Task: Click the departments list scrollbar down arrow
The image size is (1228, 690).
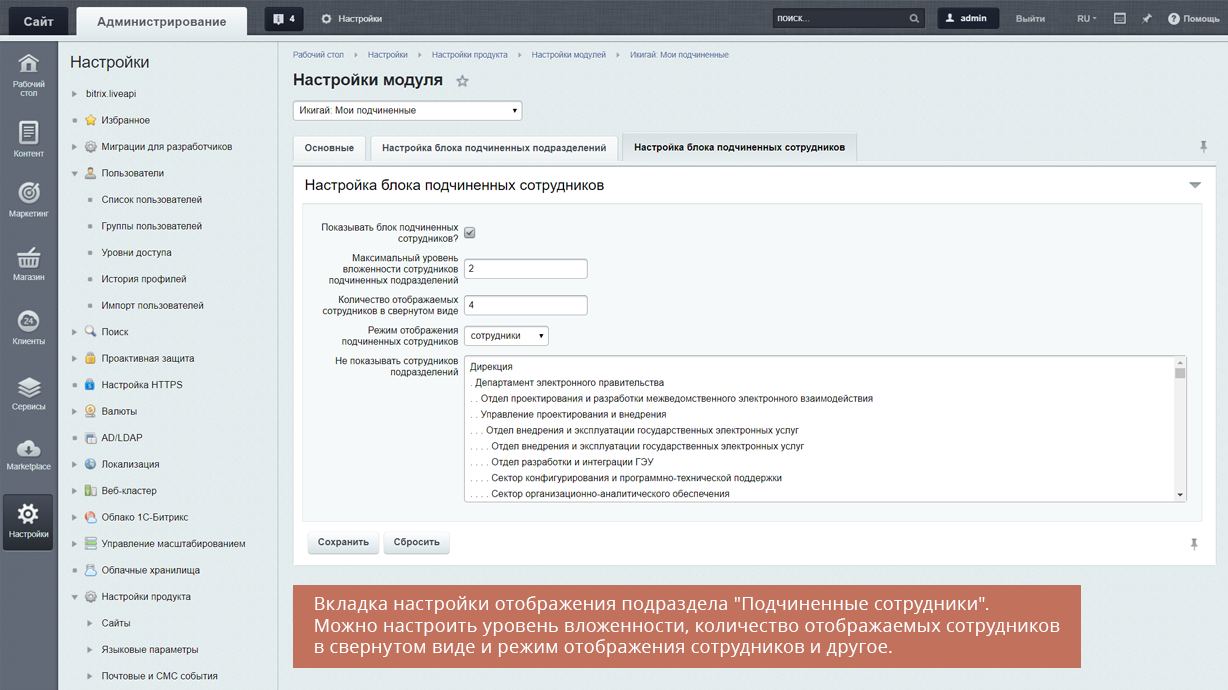Action: 1180,495
